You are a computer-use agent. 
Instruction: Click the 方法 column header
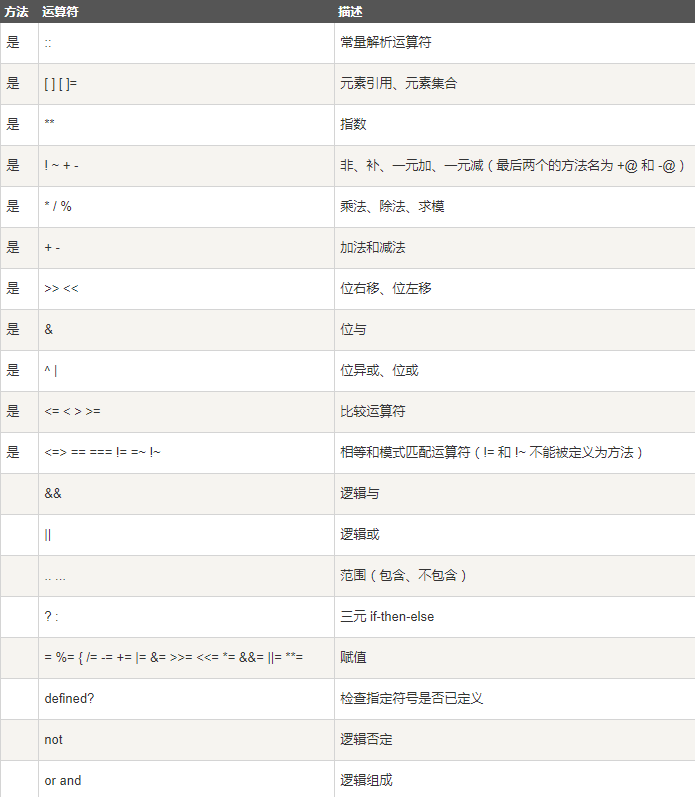coord(16,11)
